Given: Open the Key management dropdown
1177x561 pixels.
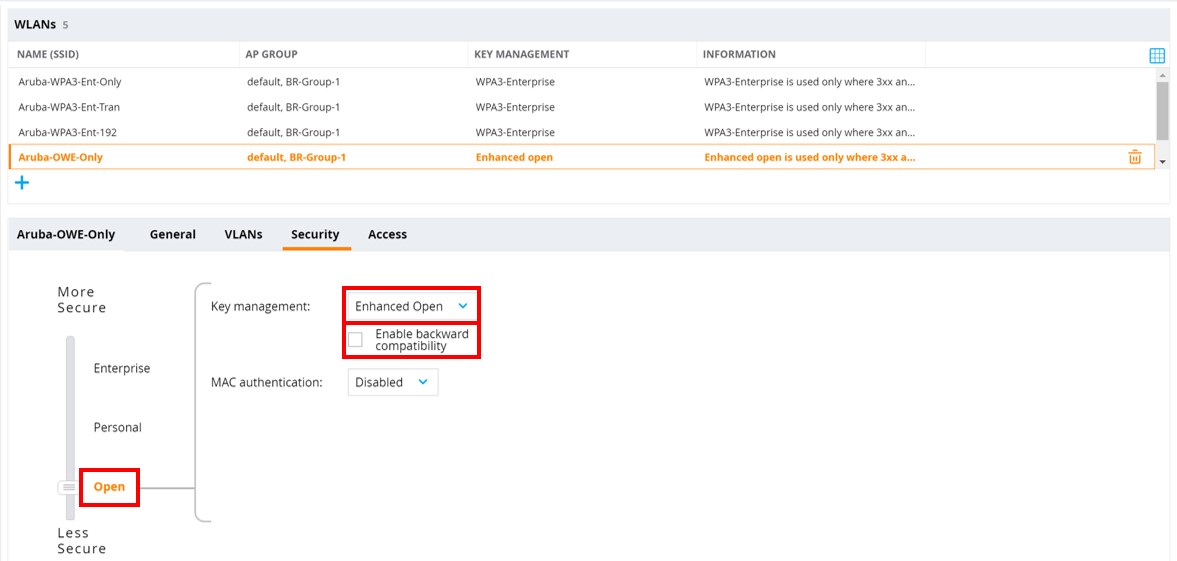Looking at the screenshot, I should [x=411, y=306].
